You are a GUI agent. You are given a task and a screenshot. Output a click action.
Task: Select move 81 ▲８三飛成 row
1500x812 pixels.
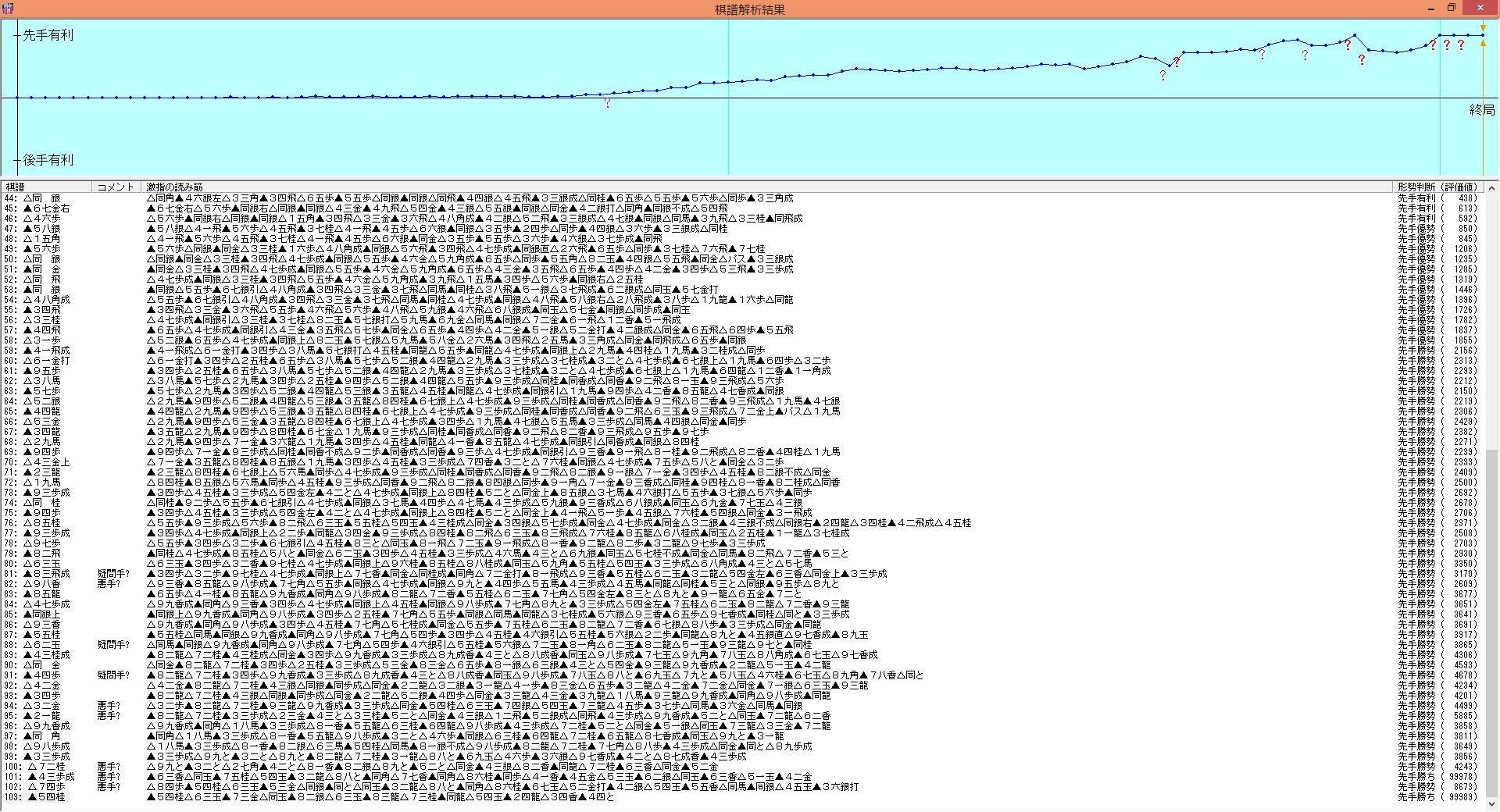pos(47,574)
